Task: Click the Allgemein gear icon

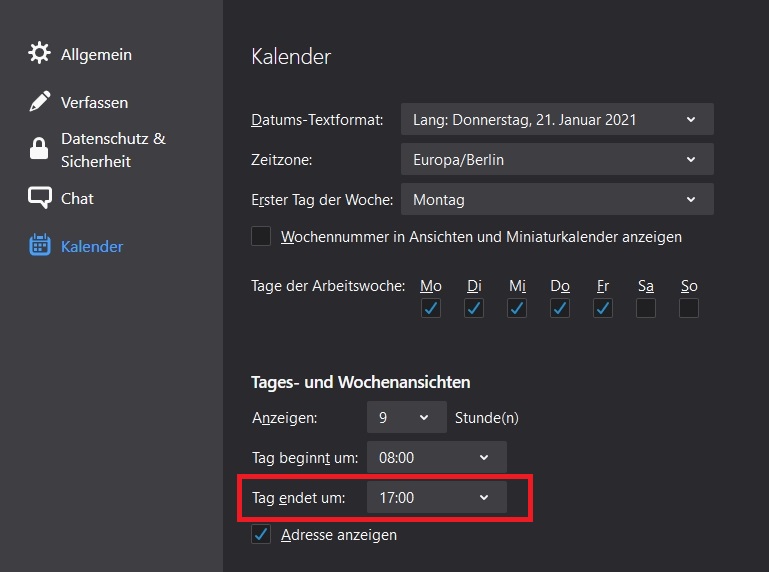Action: point(39,54)
